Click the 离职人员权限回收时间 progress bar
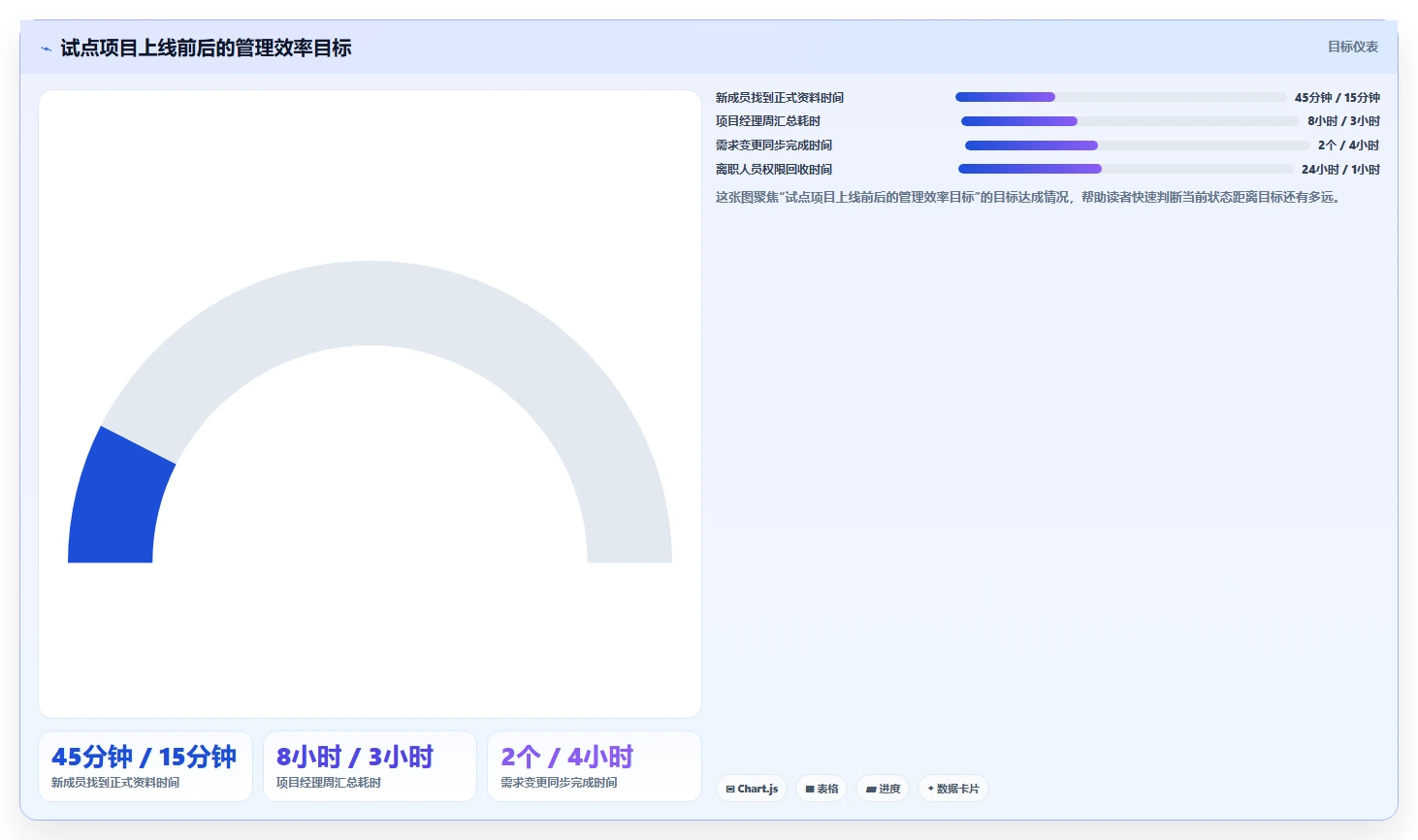Screen dimensions: 1418x840 tap(1125, 169)
